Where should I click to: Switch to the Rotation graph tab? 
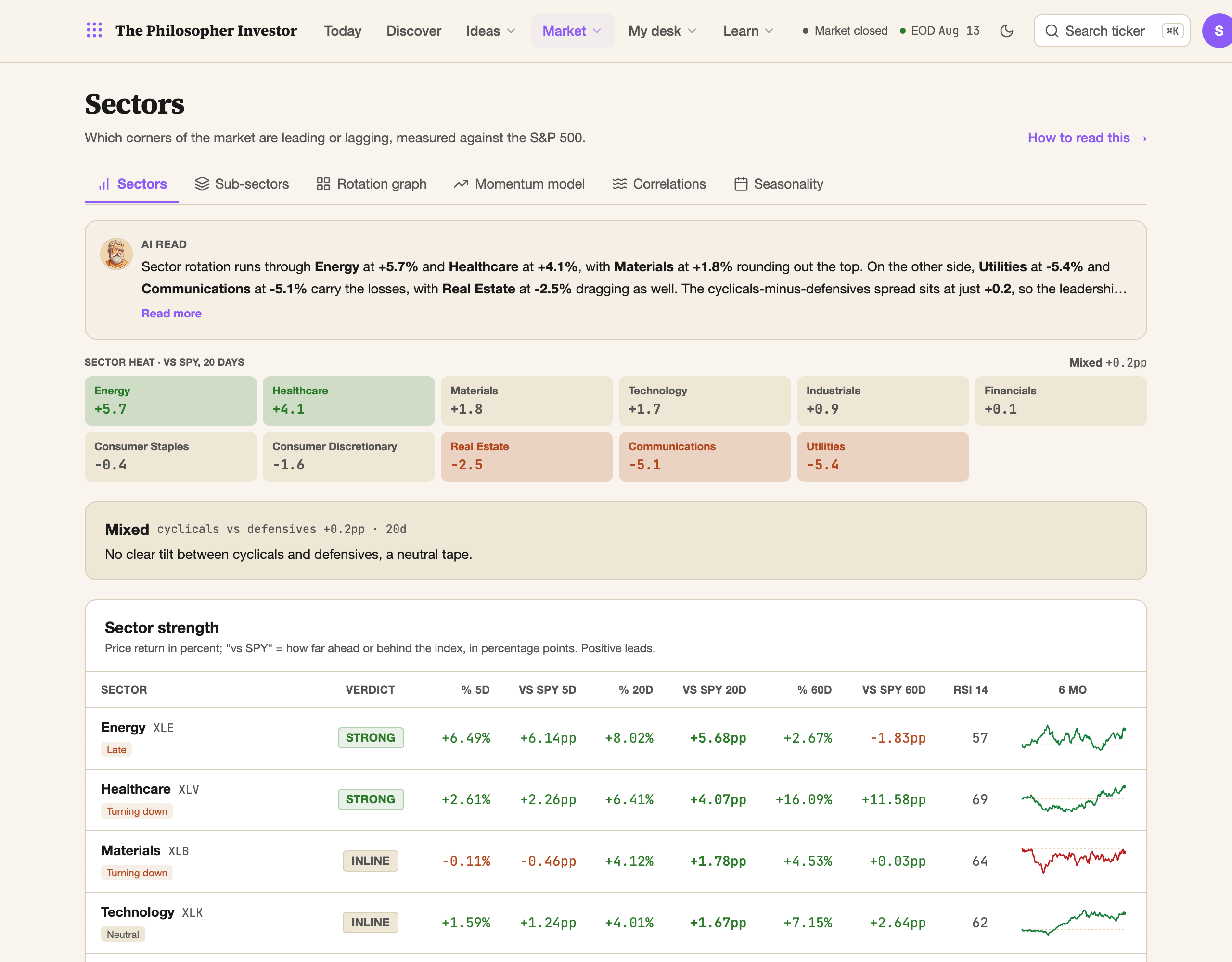click(371, 184)
